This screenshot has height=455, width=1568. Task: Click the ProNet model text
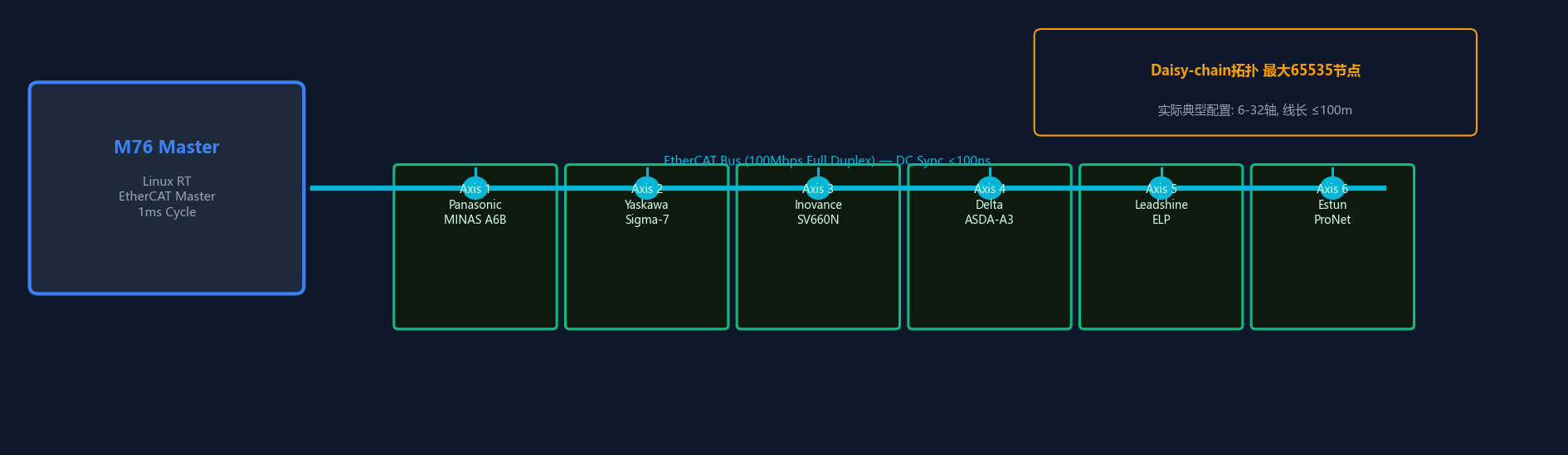1332,220
